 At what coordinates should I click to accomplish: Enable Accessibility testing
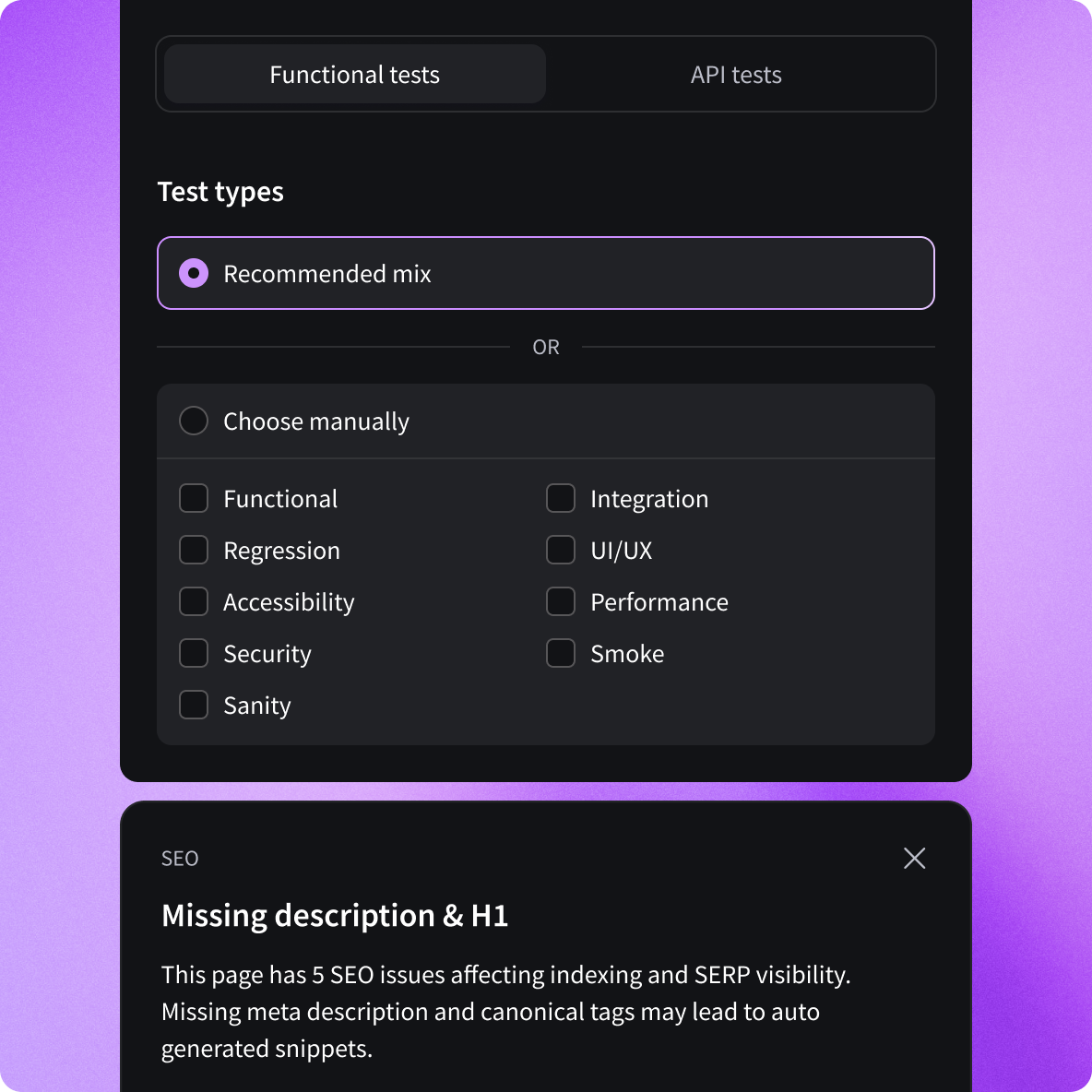(x=194, y=601)
